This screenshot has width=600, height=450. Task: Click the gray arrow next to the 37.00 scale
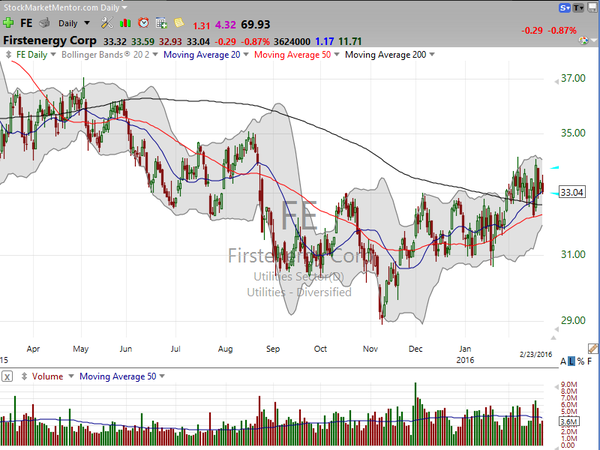[556, 82]
